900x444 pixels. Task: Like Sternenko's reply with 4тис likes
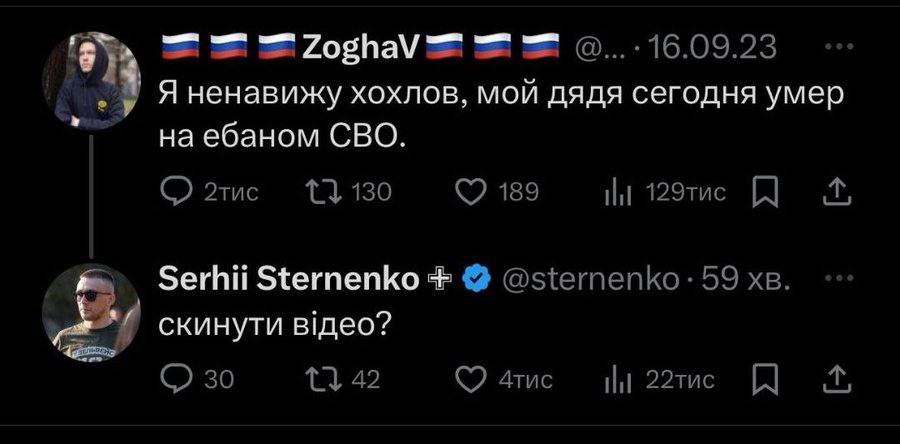coord(505,379)
